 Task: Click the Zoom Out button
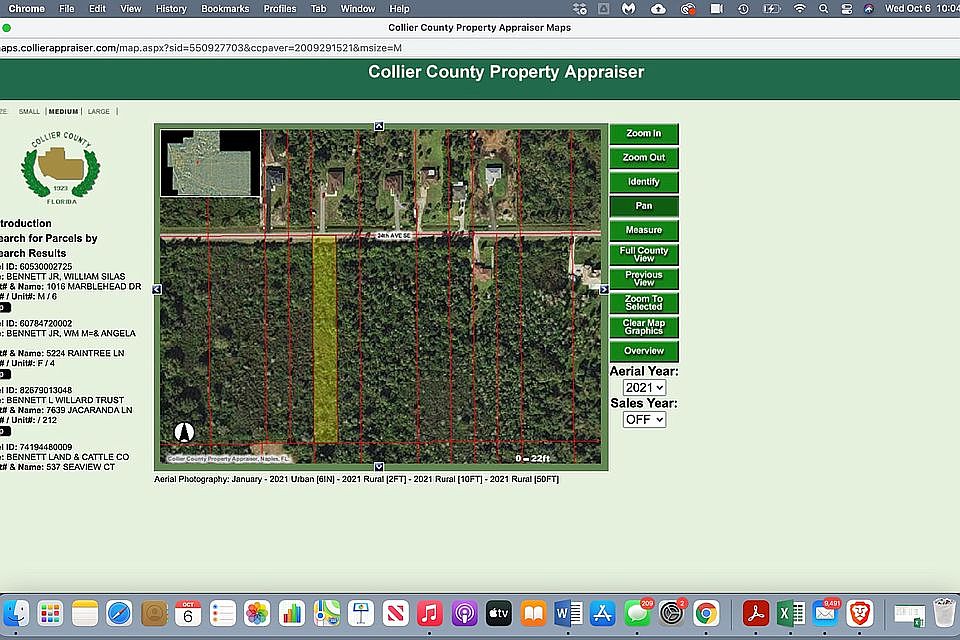643,157
